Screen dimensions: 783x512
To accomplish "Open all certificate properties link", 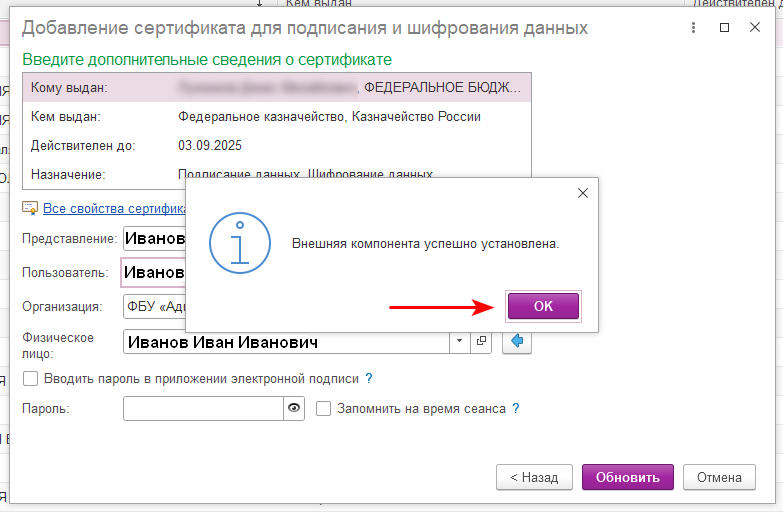I will [x=115, y=208].
